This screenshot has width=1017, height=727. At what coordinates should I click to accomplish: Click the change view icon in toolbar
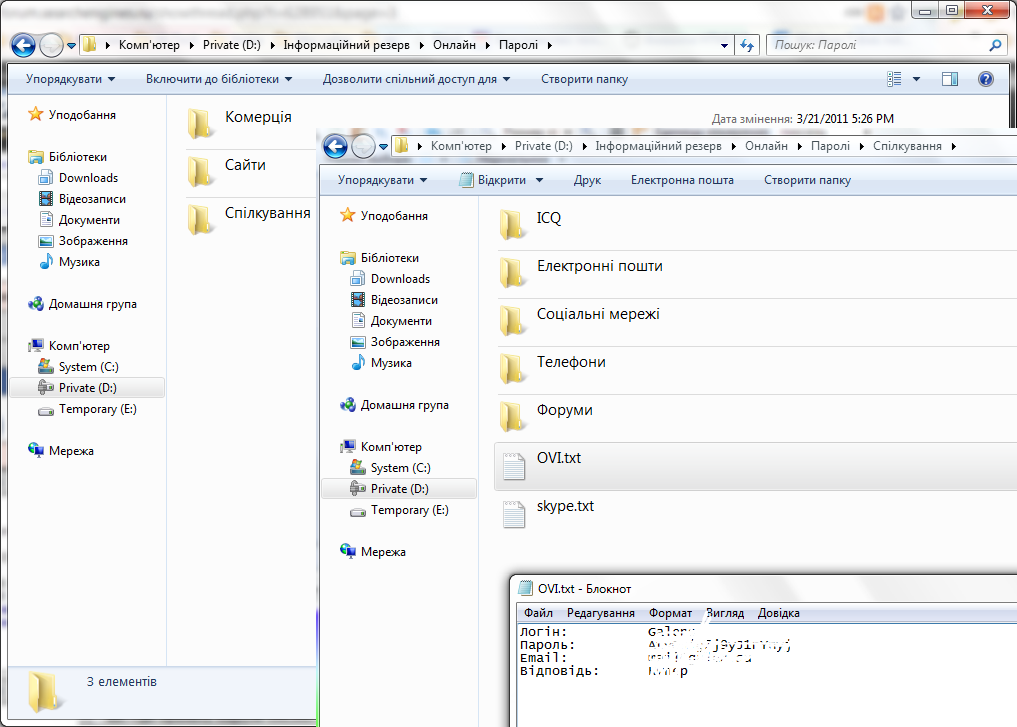(895, 79)
